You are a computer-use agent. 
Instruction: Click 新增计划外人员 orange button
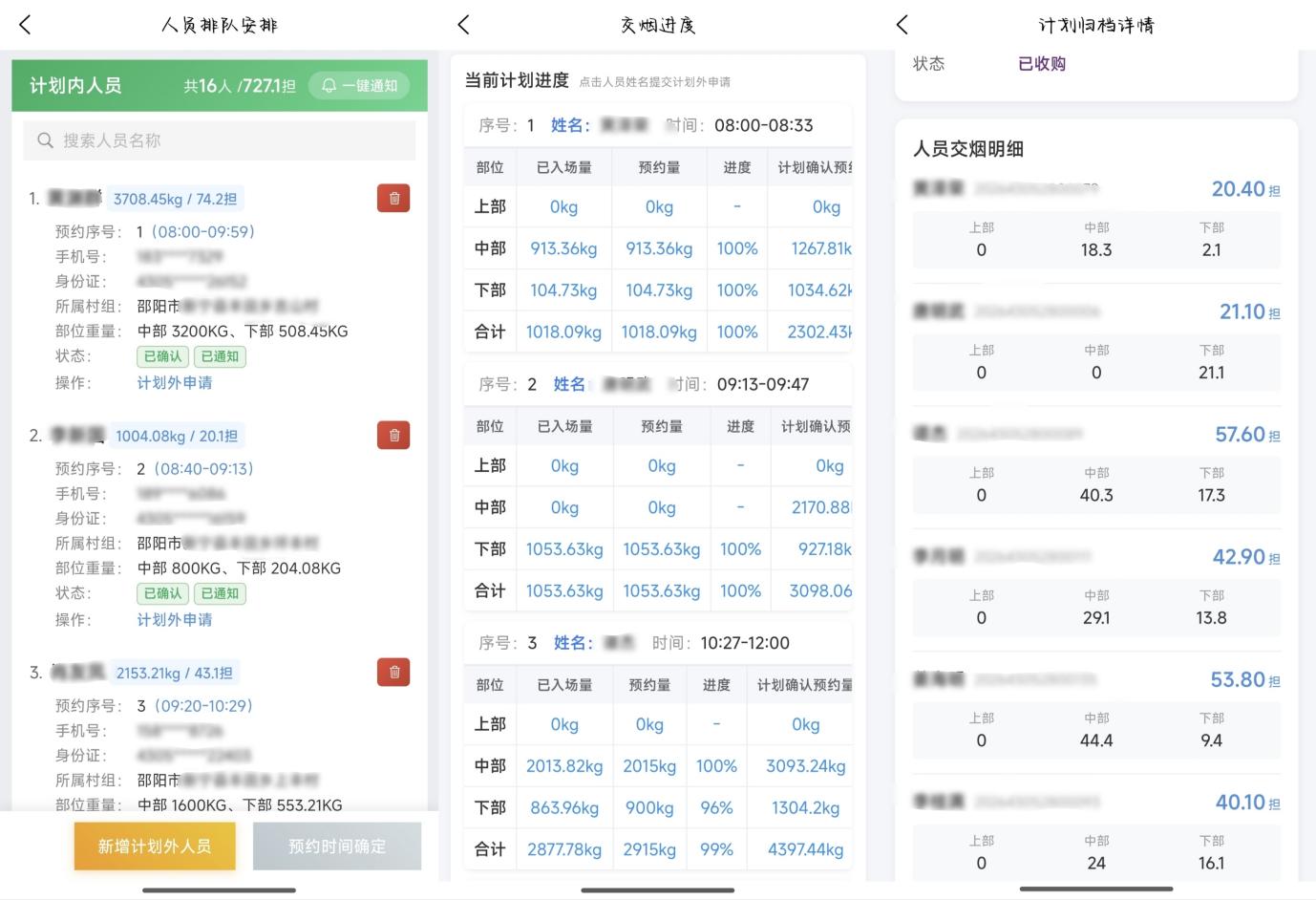[x=155, y=846]
